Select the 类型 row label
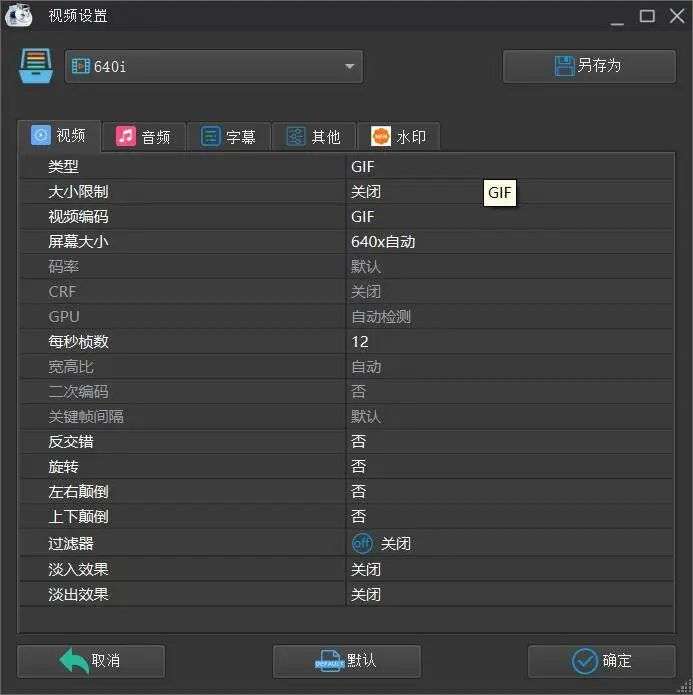Screen dimensions: 693x695 [63, 167]
